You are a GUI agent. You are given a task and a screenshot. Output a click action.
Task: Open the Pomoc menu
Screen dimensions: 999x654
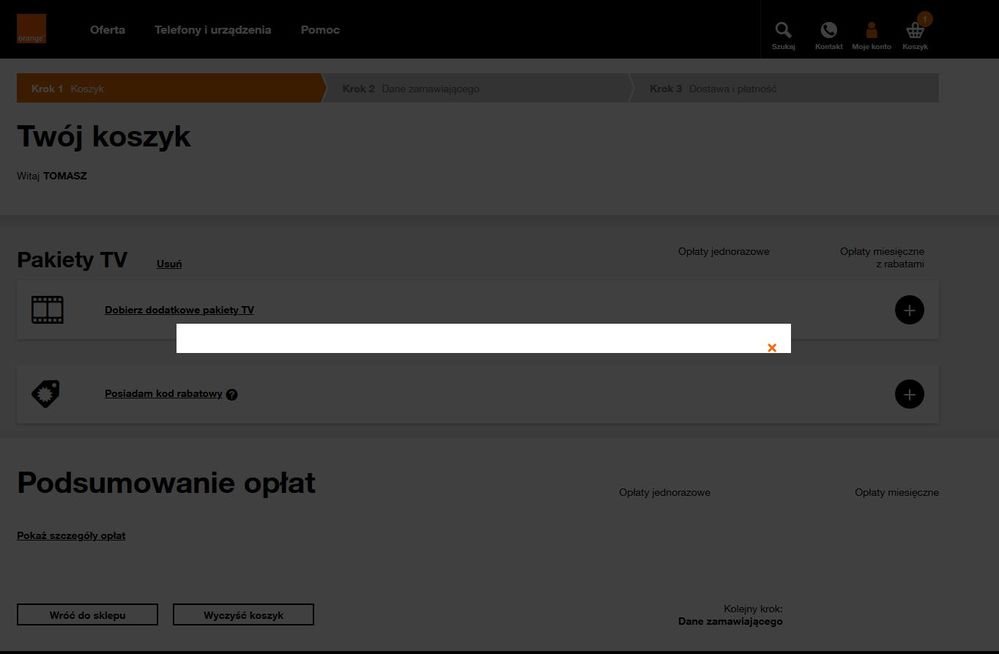tap(320, 30)
